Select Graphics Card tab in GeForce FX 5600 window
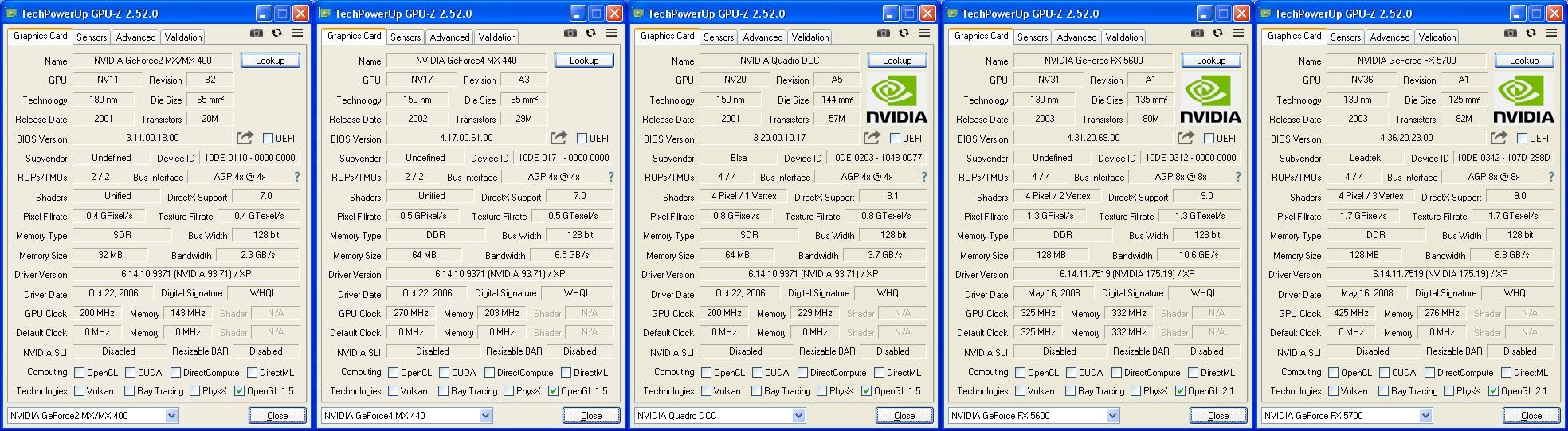This screenshot has height=431, width=1568. (x=982, y=36)
